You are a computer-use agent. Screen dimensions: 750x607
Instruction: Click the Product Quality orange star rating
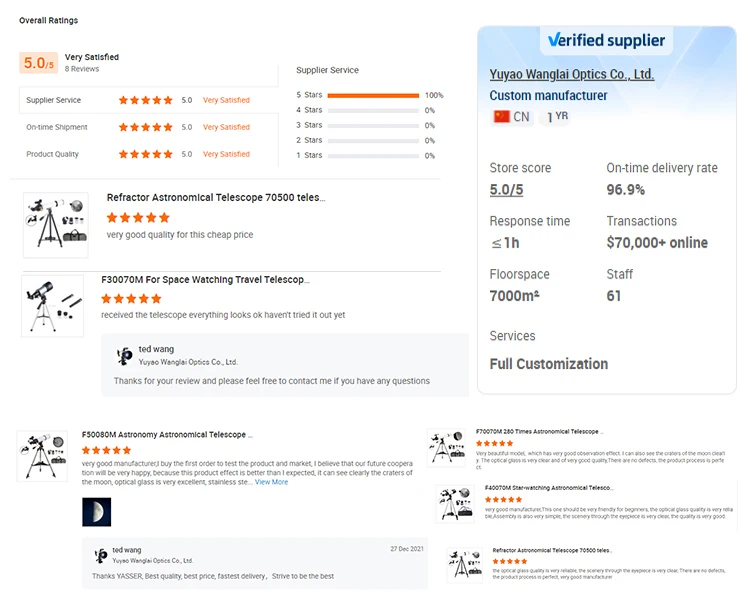pyautogui.click(x=146, y=154)
